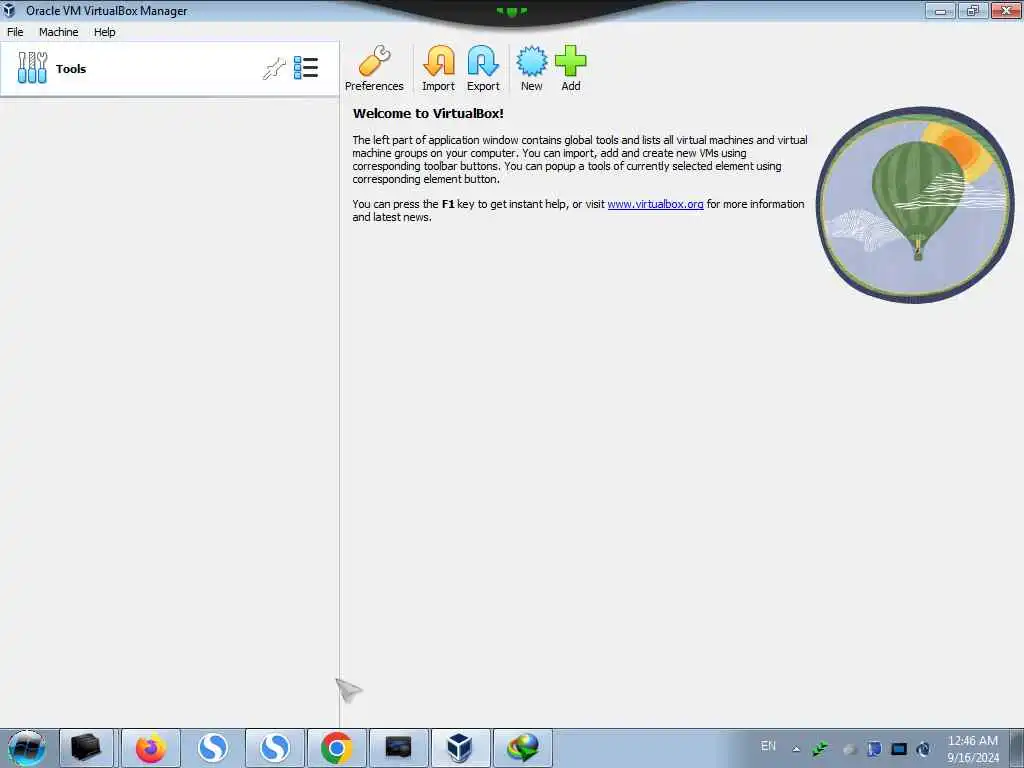Click the green tray icon
This screenshot has width=1024, height=768.
[821, 749]
